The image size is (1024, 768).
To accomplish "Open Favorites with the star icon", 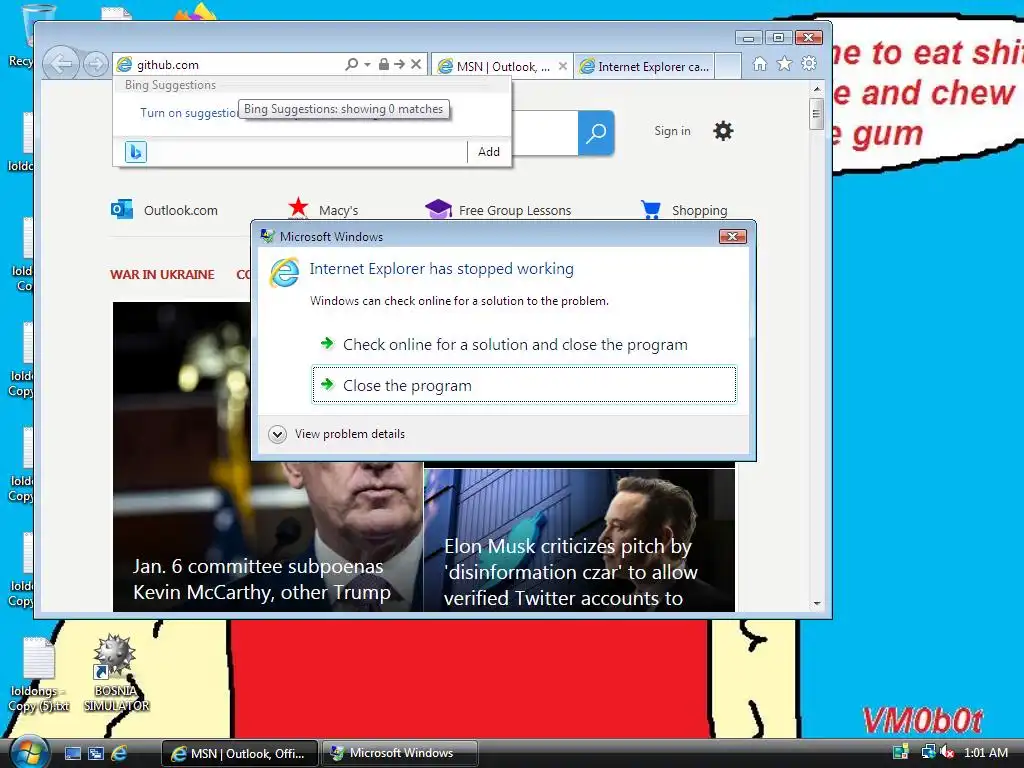I will point(784,63).
